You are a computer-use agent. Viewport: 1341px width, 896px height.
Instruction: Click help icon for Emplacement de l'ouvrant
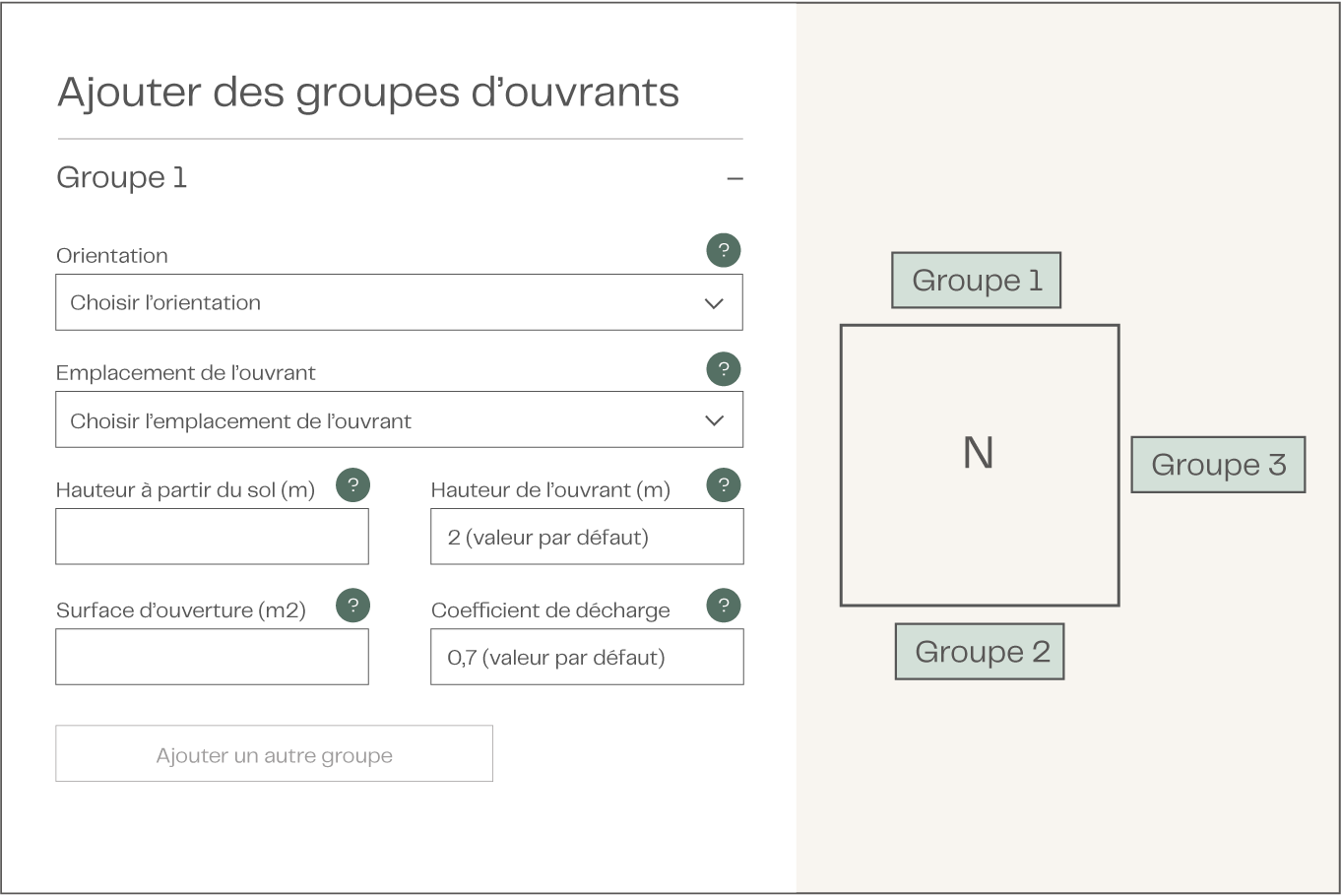pyautogui.click(x=723, y=369)
